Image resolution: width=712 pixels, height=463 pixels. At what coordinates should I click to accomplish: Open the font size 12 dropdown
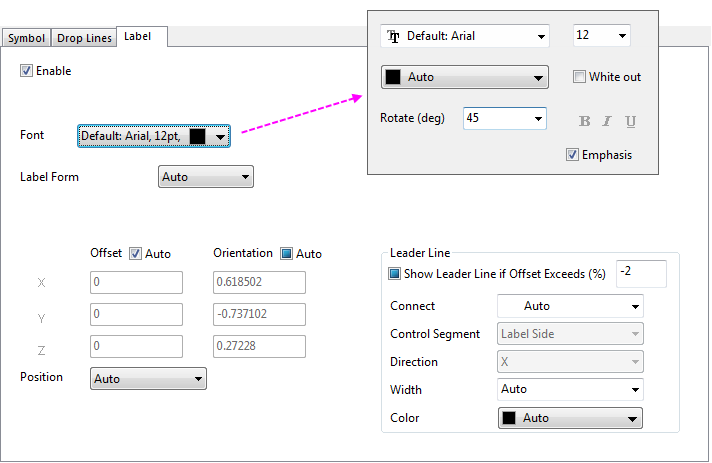601,36
